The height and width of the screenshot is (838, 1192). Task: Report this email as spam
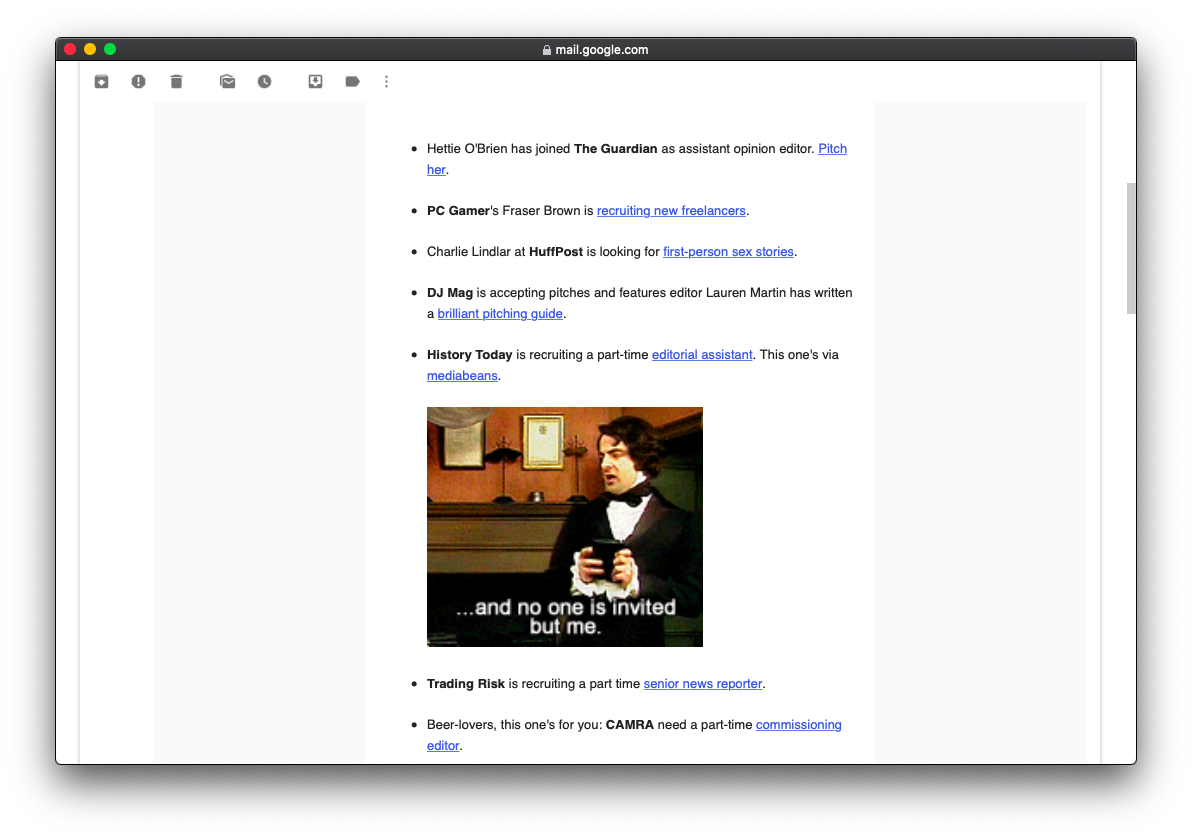point(138,81)
